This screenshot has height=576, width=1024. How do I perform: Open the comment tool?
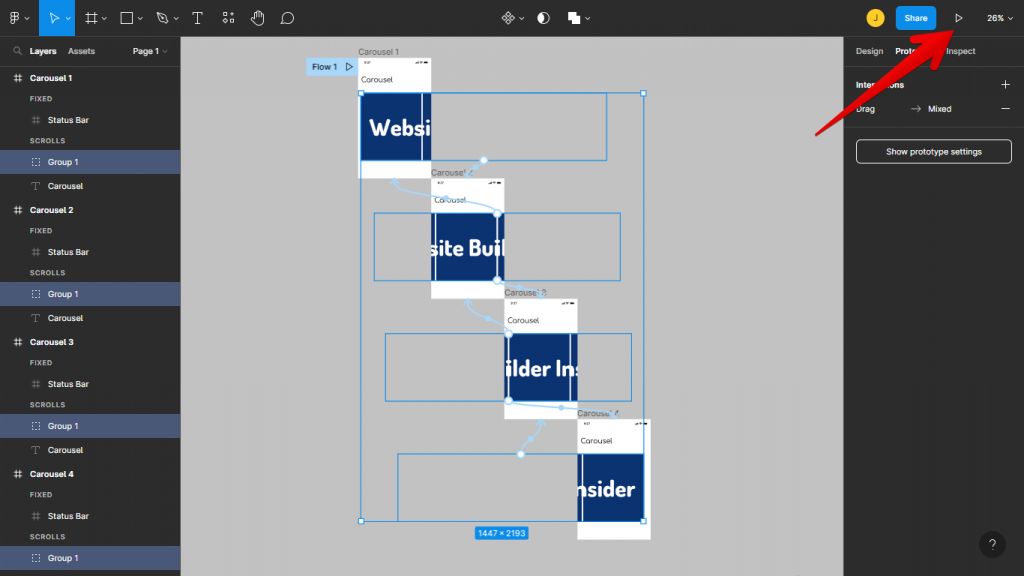[287, 17]
